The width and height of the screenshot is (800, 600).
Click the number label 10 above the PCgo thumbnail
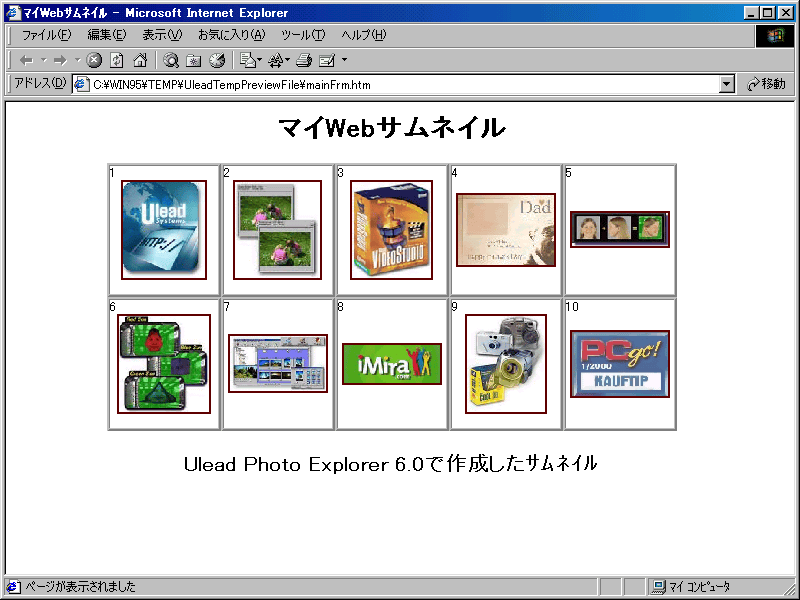[x=571, y=306]
